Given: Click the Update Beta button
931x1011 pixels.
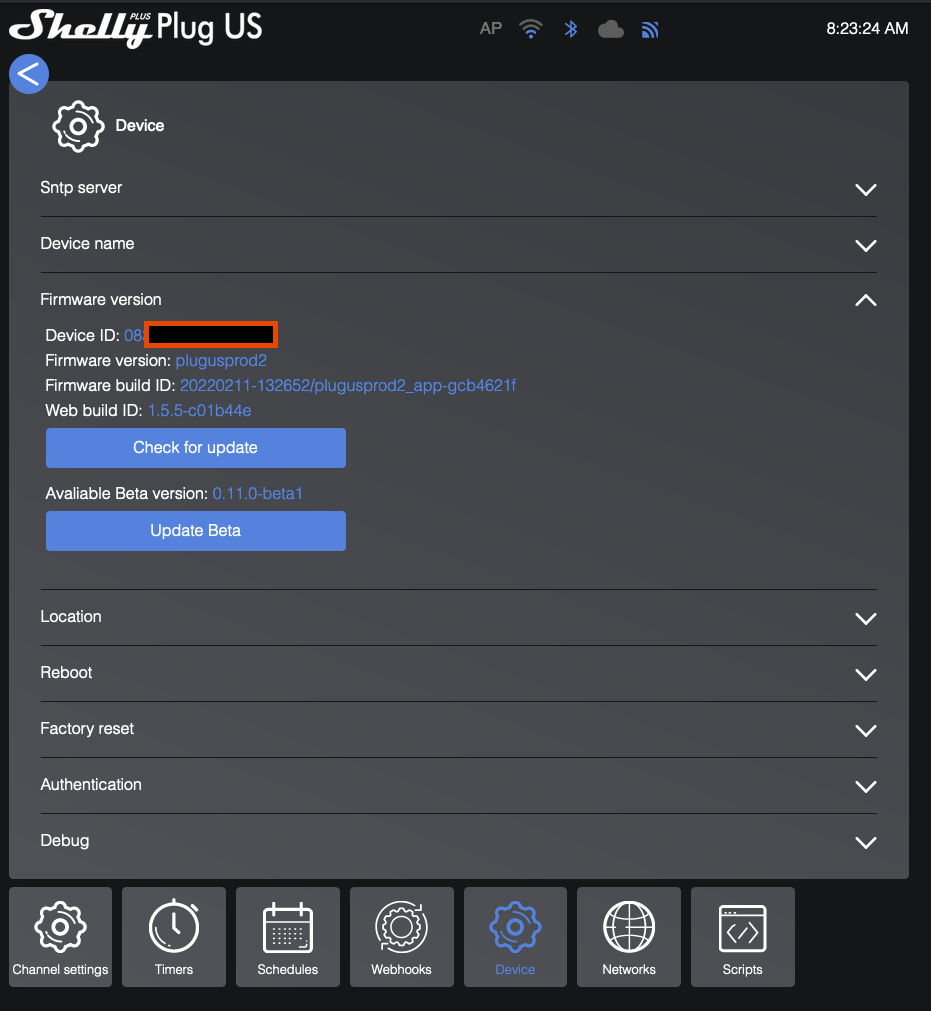Looking at the screenshot, I should click(195, 531).
